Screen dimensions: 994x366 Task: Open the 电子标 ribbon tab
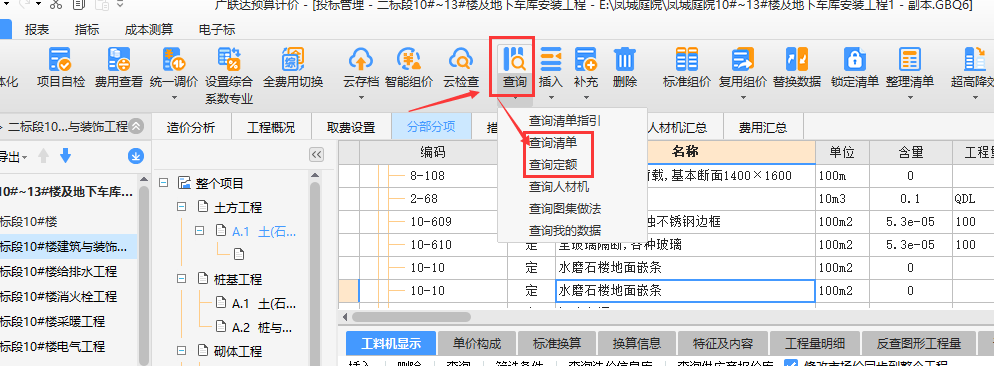217,30
